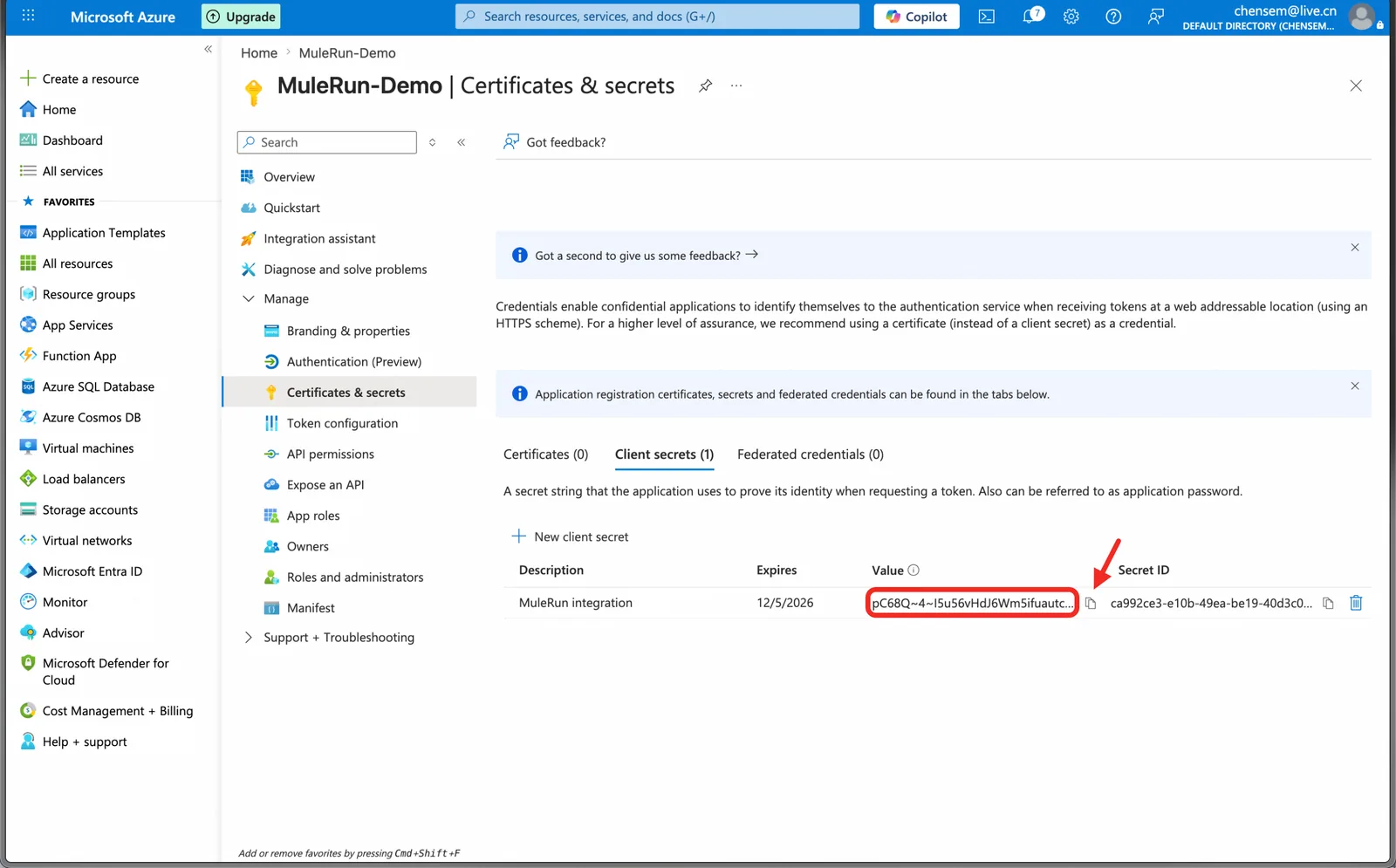Copy the client secret value
The image size is (1396, 868).
(x=1091, y=604)
